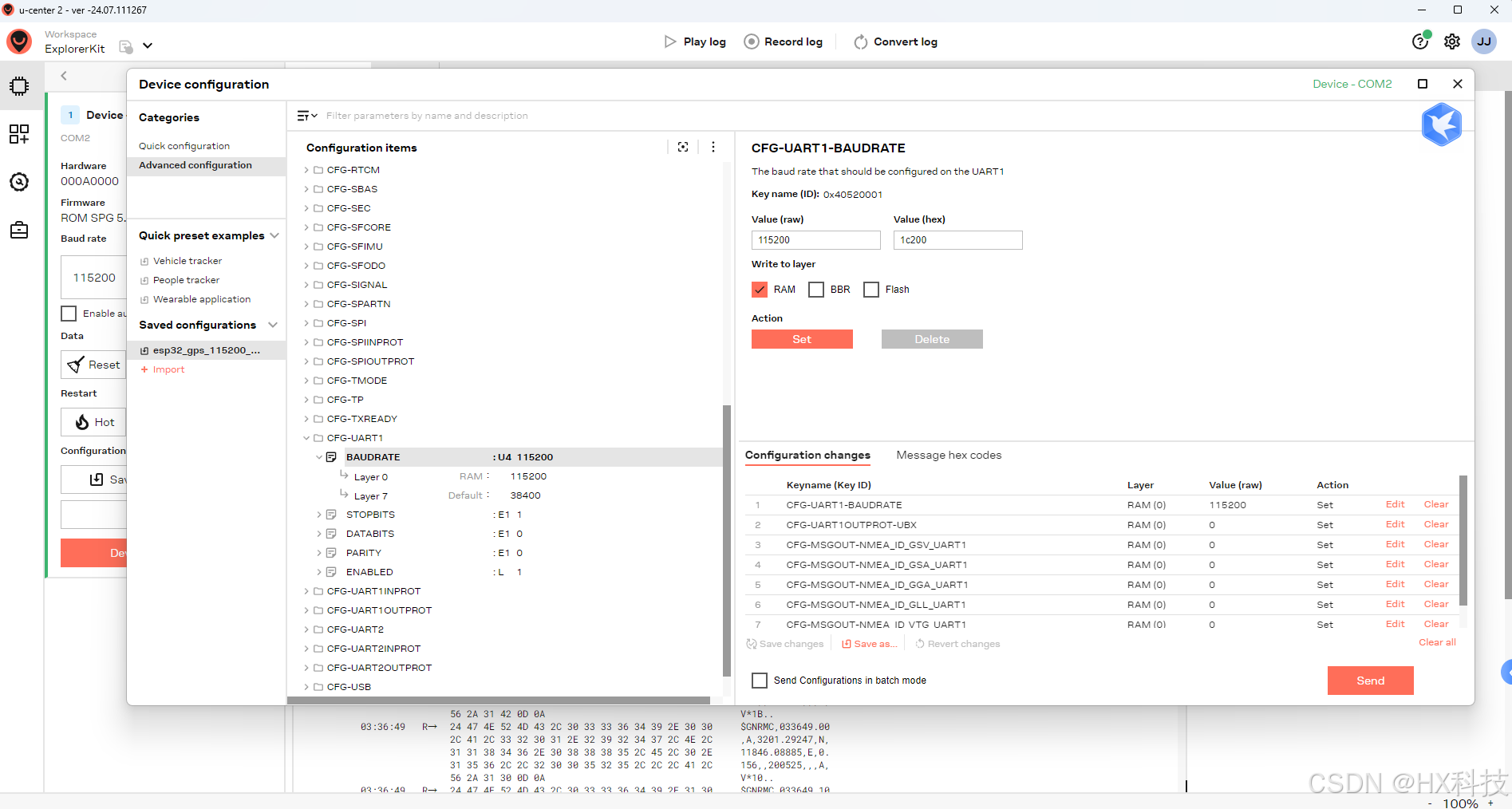Clear the CFG-UART1OUTPROT-UBX change row
Viewport: 1512px width, 809px height.
pos(1436,524)
